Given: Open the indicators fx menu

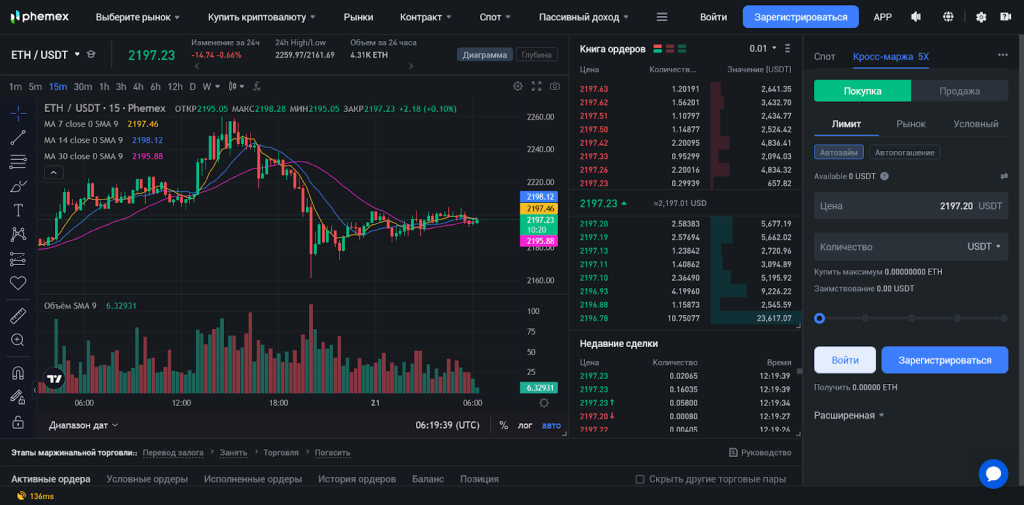Looking at the screenshot, I should coord(257,86).
